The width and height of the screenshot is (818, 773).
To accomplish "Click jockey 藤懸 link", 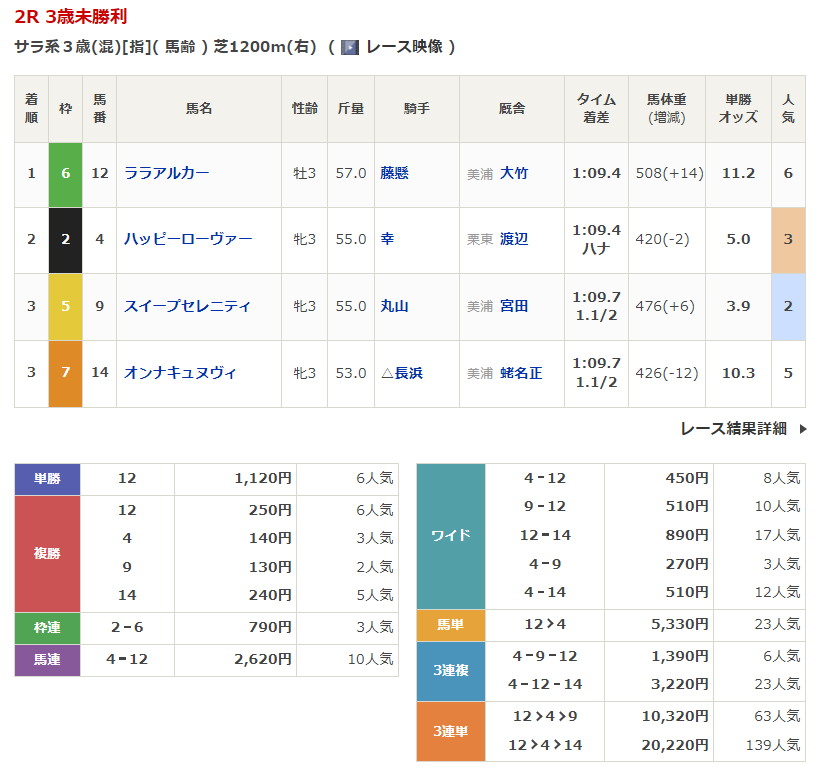I will (395, 173).
